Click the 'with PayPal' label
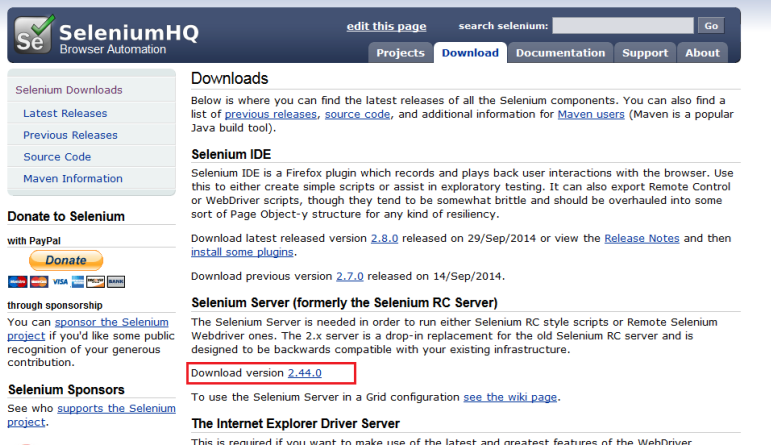 (34, 240)
